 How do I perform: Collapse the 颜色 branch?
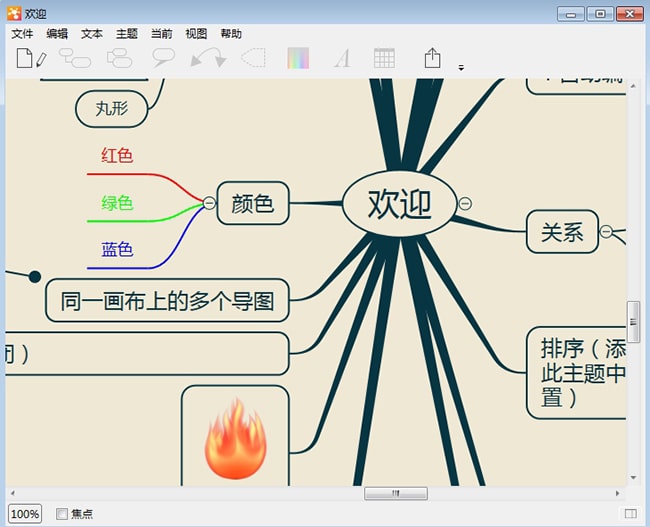coord(209,203)
